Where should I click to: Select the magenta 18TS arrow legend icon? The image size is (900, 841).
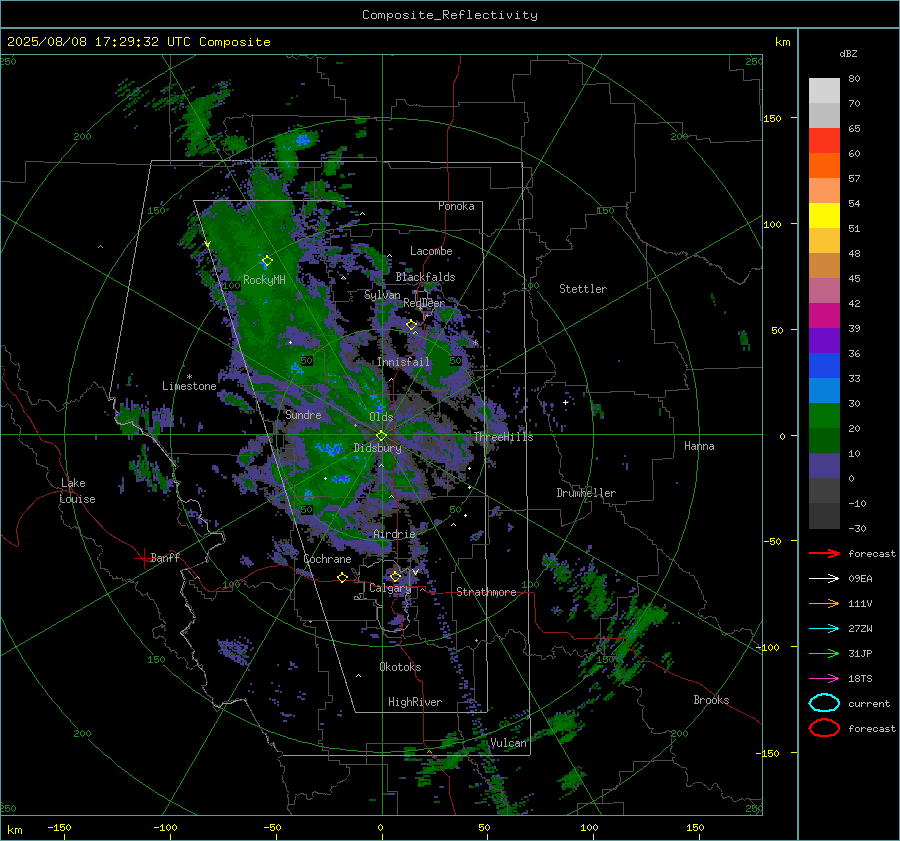point(824,679)
